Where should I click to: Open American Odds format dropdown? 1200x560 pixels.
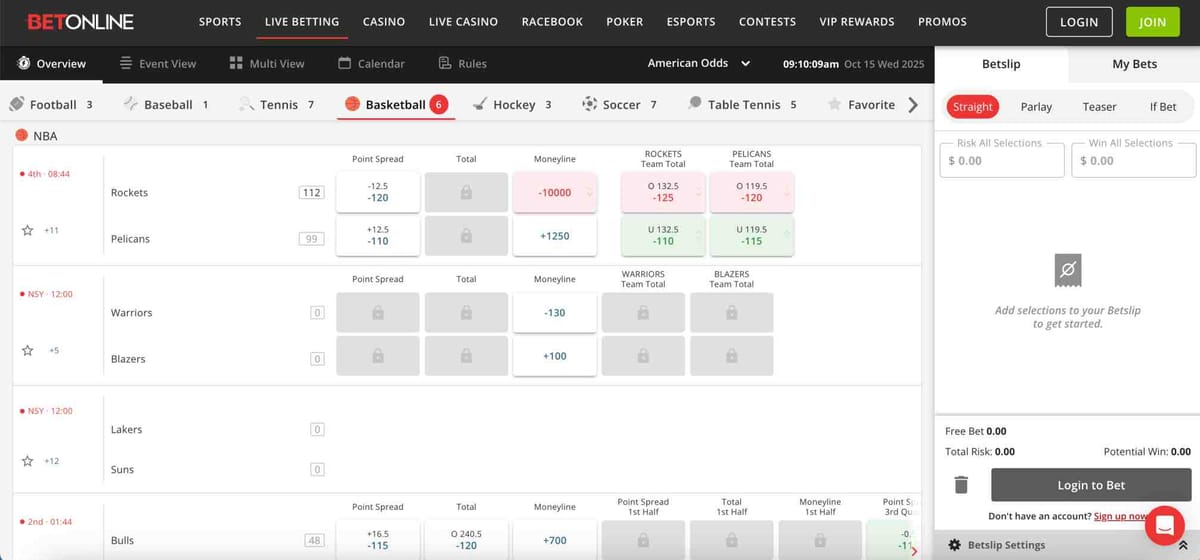point(699,63)
